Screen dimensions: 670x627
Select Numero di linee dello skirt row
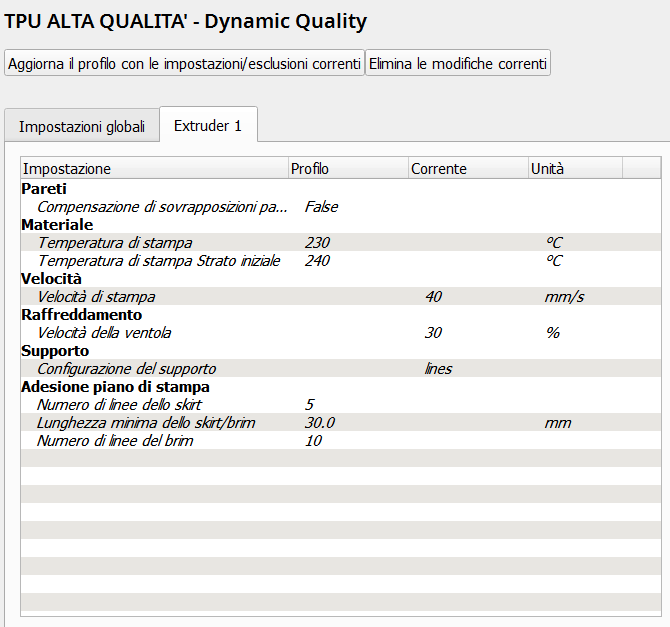(341, 404)
